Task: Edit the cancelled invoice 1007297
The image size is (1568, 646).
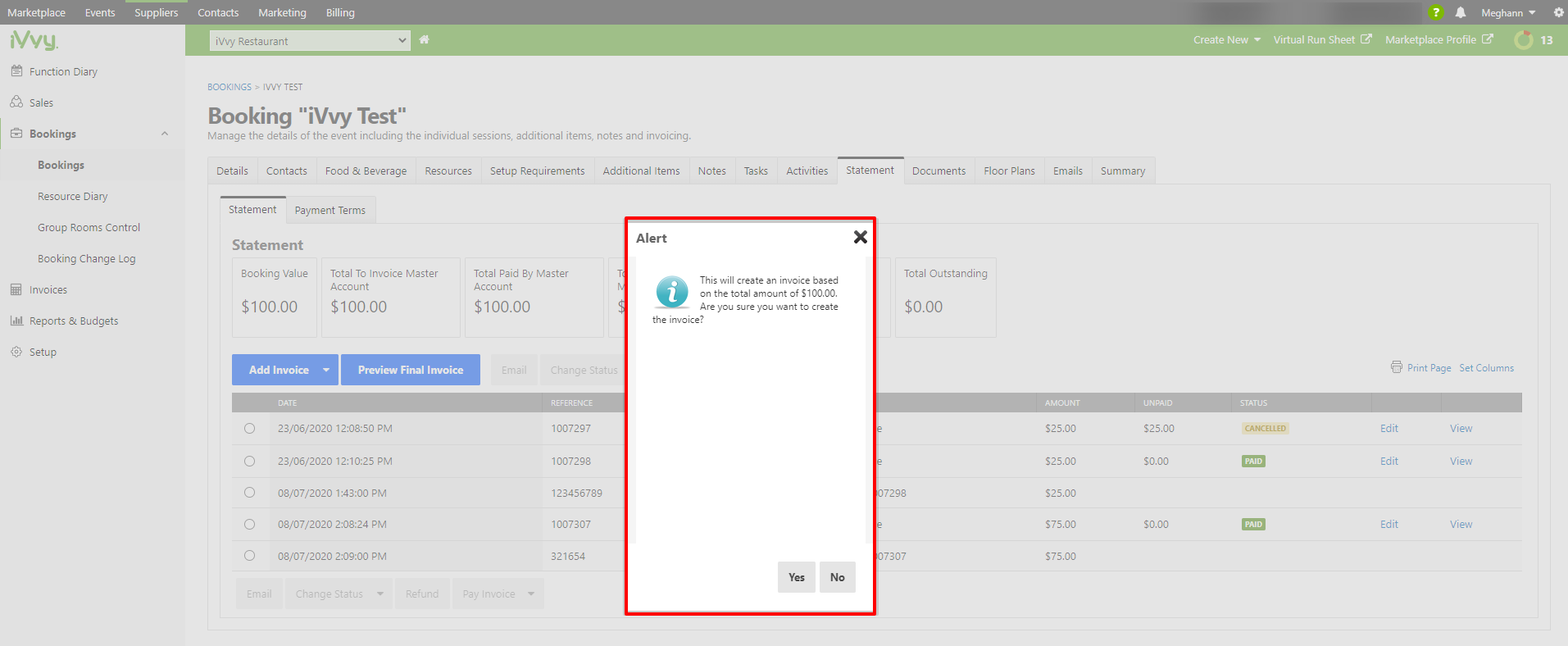Action: 1389,429
